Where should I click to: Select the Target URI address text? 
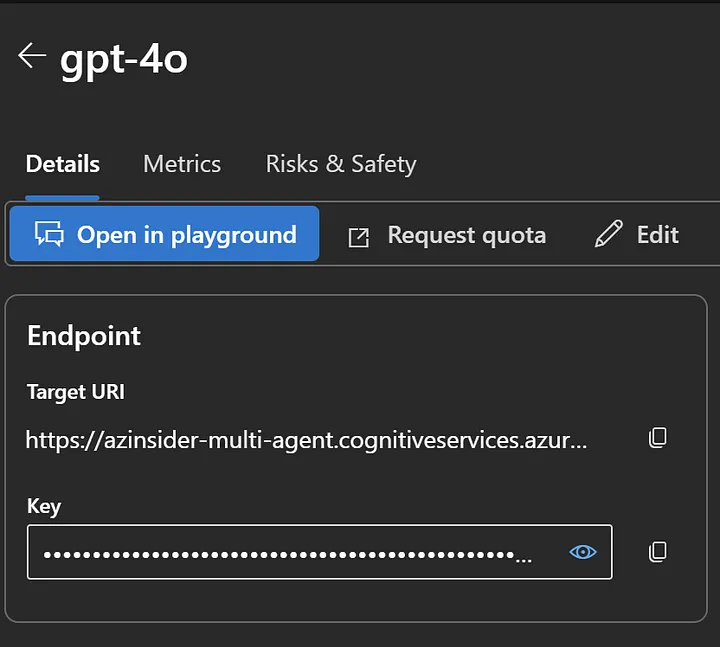306,438
